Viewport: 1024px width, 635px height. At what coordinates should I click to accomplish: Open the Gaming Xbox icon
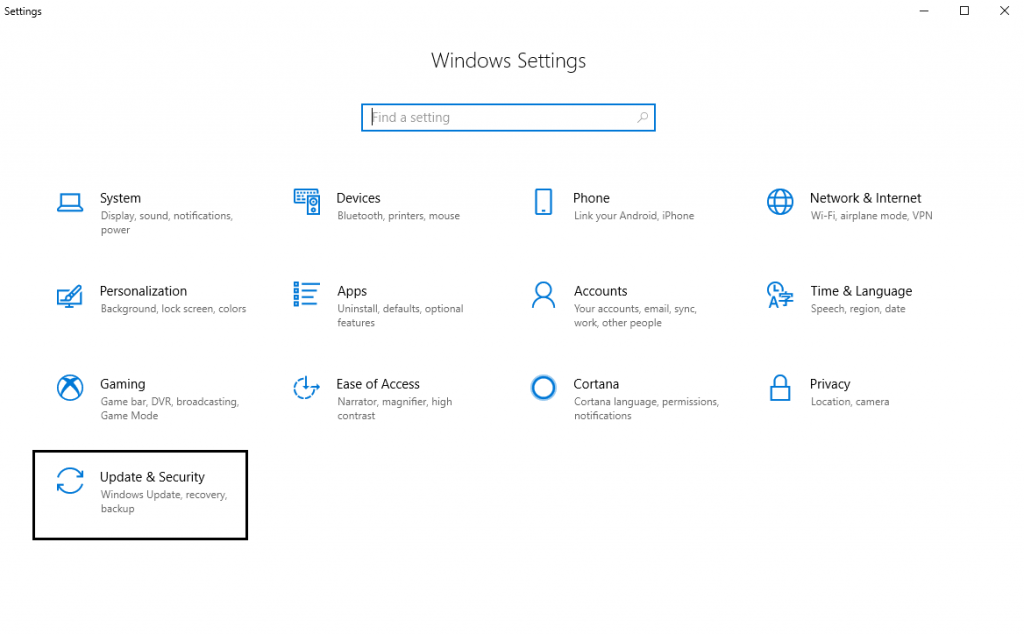coord(70,387)
